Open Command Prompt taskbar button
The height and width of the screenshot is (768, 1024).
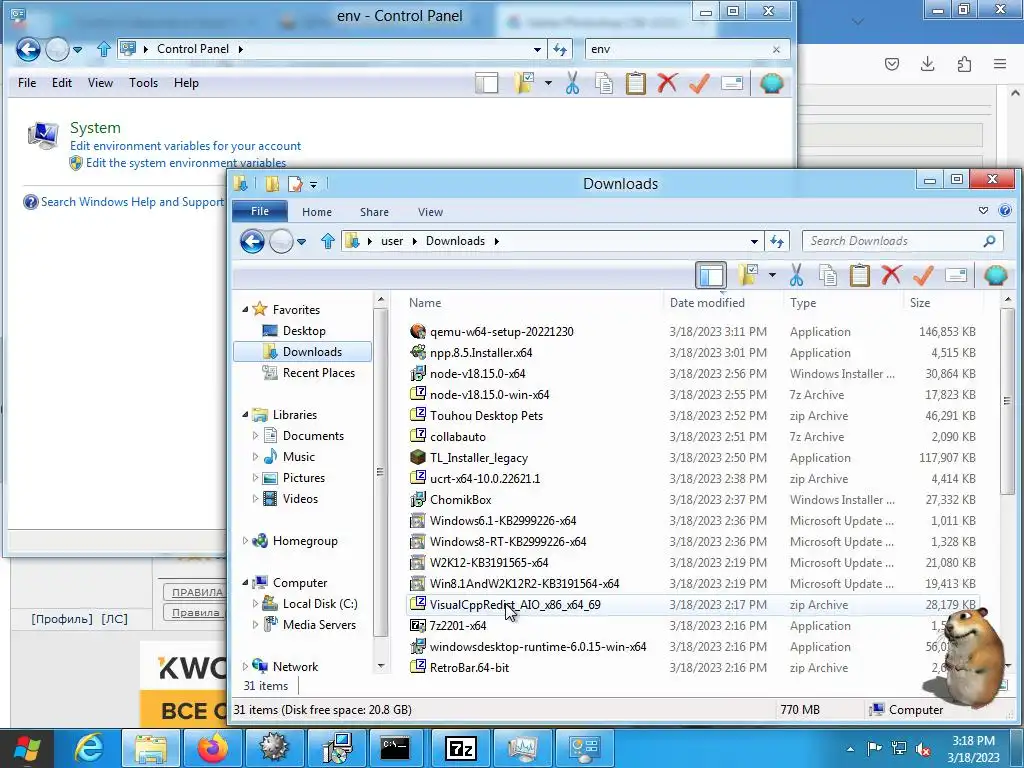click(x=396, y=748)
